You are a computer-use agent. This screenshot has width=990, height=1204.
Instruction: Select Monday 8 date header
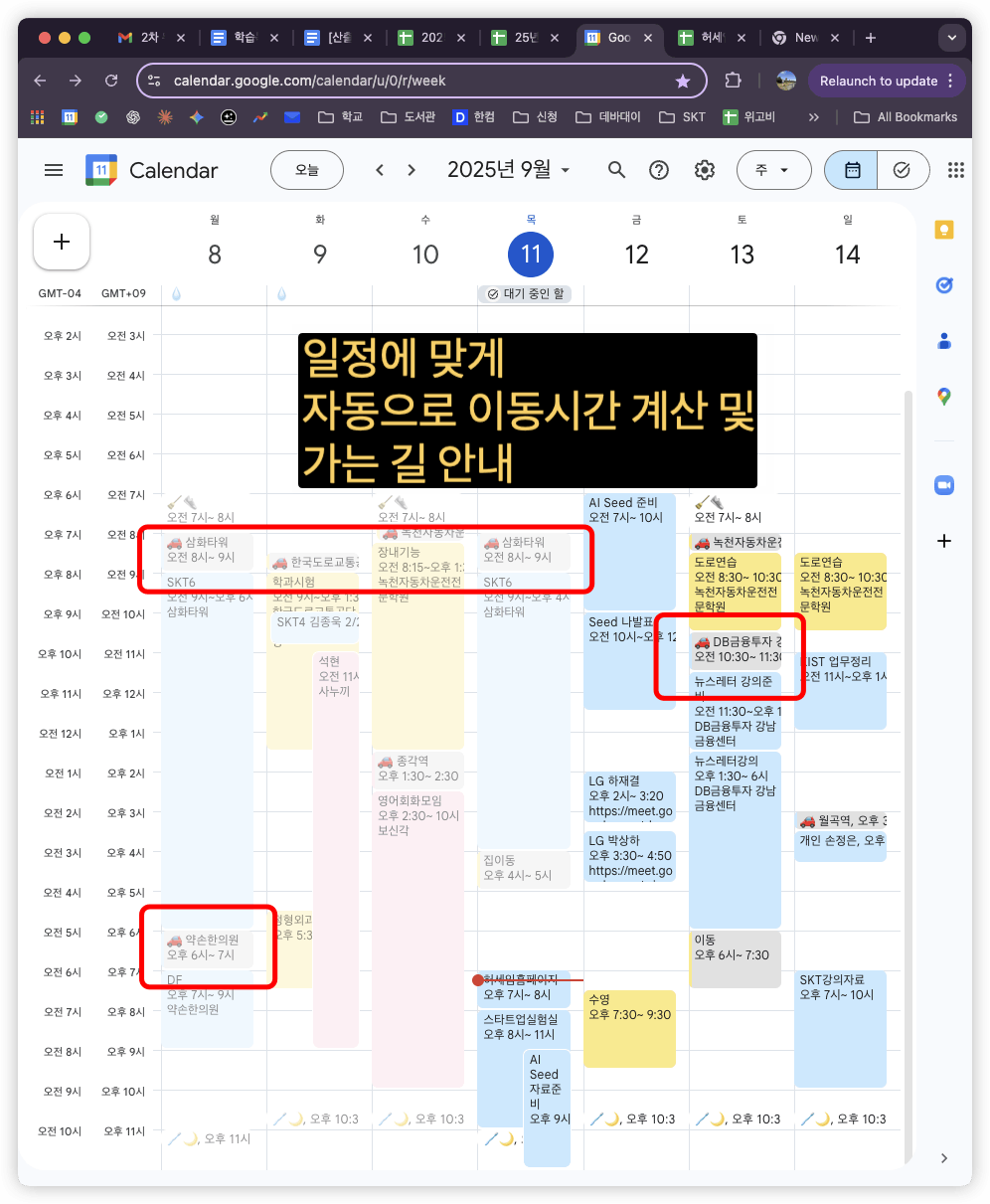tap(215, 255)
